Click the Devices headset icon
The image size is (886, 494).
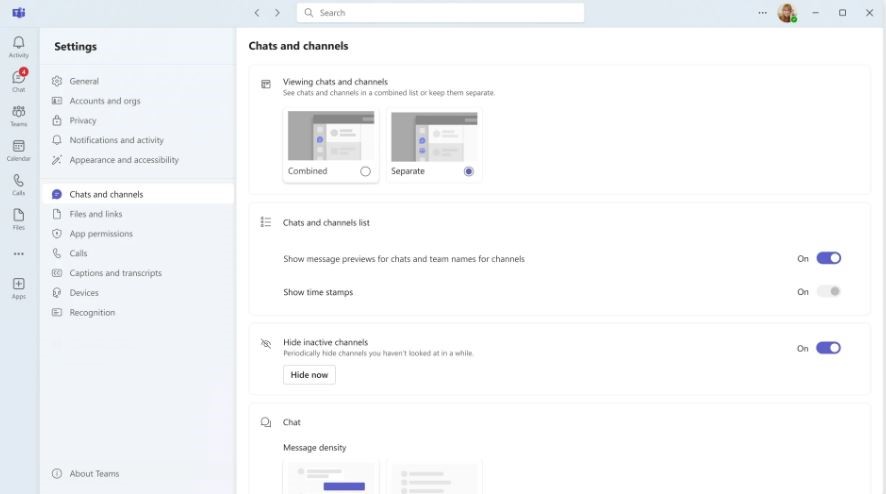[x=57, y=293]
